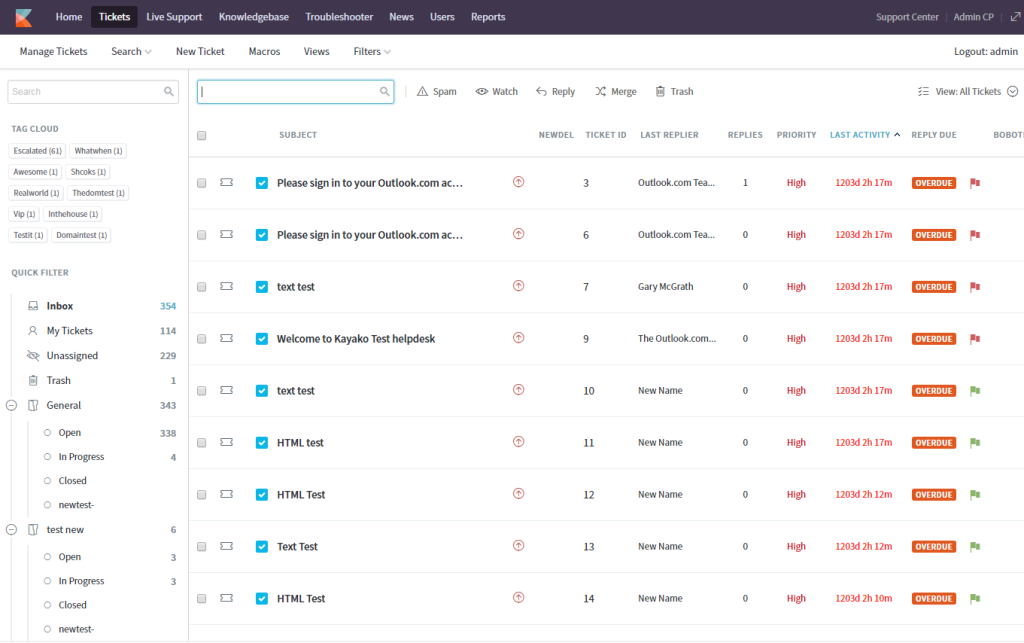Check the checkbox for ticket ID 13
This screenshot has width=1024, height=643.
[202, 546]
